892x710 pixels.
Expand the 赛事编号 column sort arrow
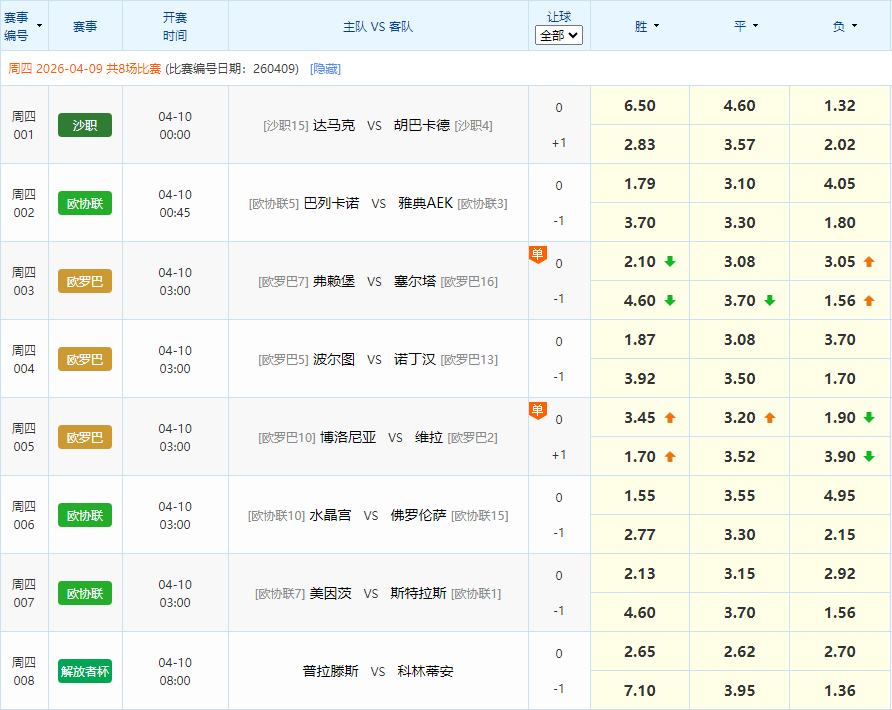[39, 26]
